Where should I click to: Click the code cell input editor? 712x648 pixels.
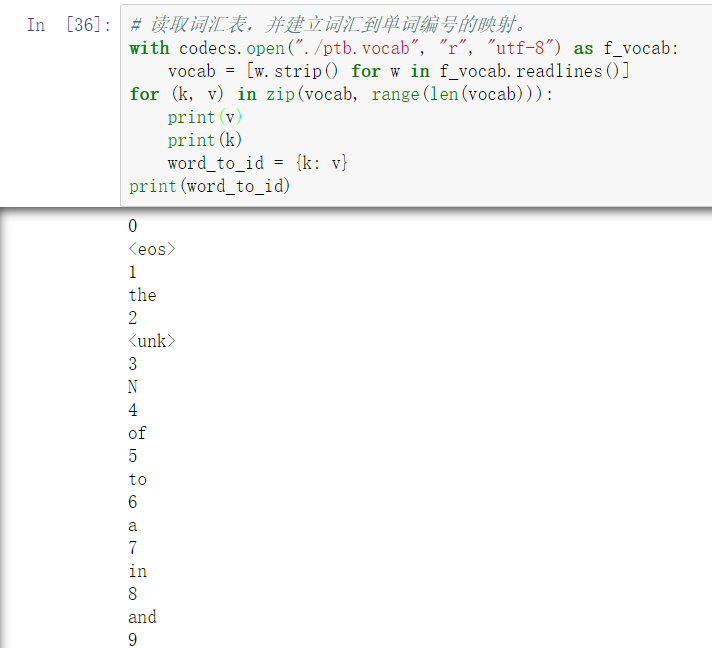coord(416,105)
